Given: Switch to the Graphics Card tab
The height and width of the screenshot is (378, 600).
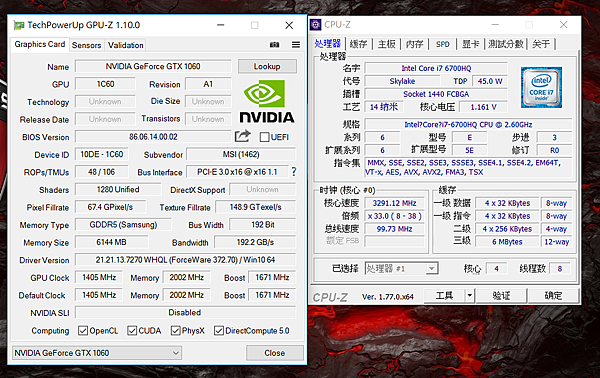Looking at the screenshot, I should point(40,44).
